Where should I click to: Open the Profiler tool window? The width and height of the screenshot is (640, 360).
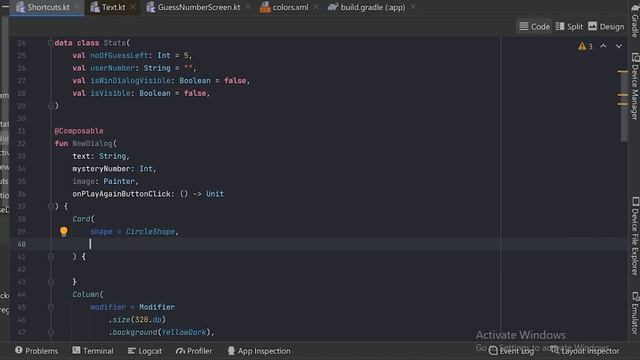click(x=194, y=351)
